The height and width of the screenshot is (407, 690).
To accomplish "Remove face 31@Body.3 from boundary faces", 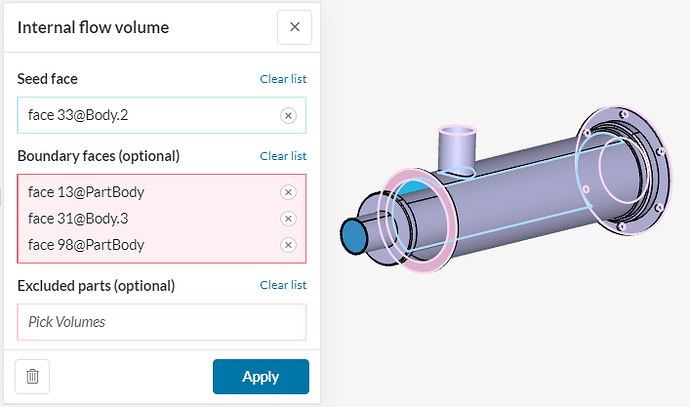I will 288,219.
